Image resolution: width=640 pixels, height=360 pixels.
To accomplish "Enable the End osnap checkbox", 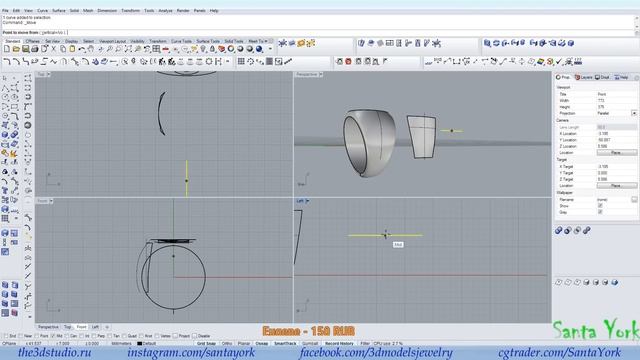I will coord(6,336).
